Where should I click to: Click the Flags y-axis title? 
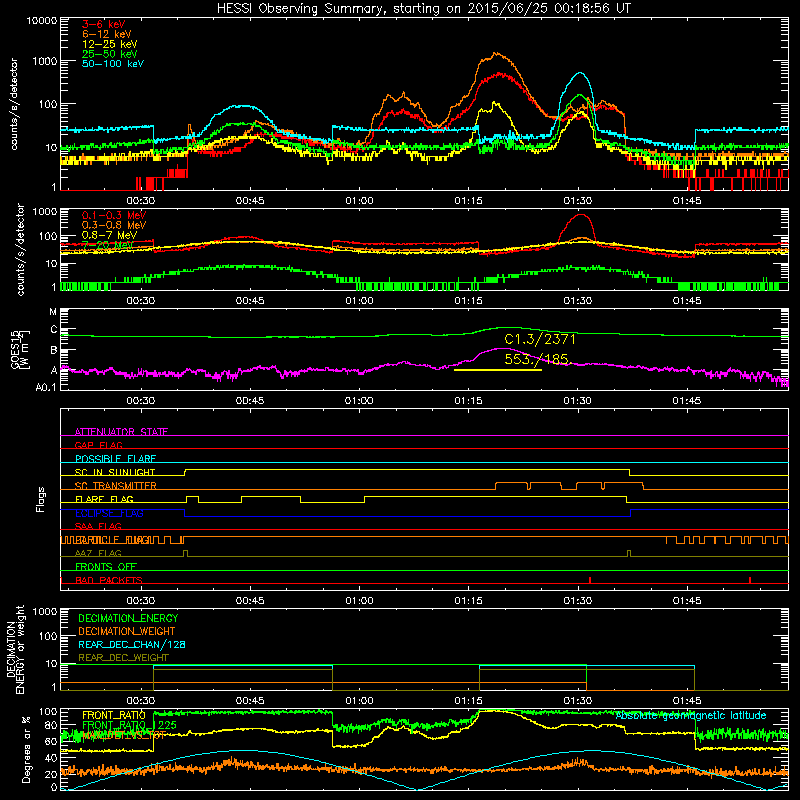(x=40, y=499)
